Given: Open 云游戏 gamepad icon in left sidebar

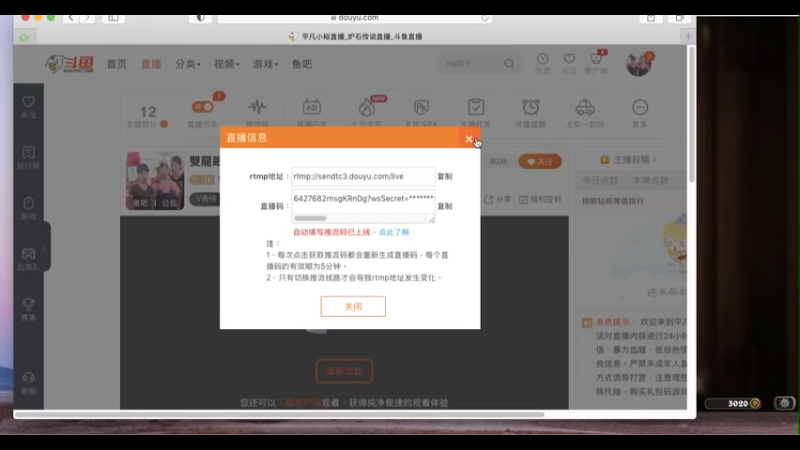Looking at the screenshot, I should pos(29,259).
